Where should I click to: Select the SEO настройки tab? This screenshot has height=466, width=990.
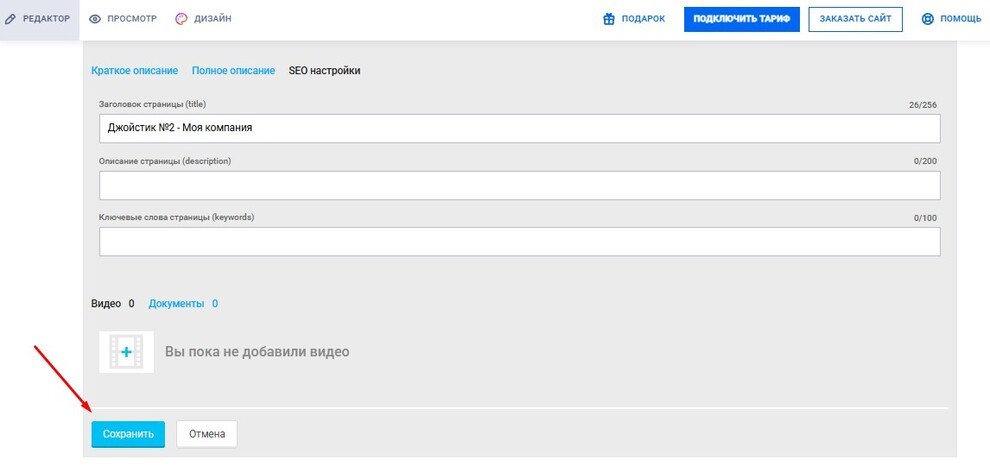[x=325, y=71]
